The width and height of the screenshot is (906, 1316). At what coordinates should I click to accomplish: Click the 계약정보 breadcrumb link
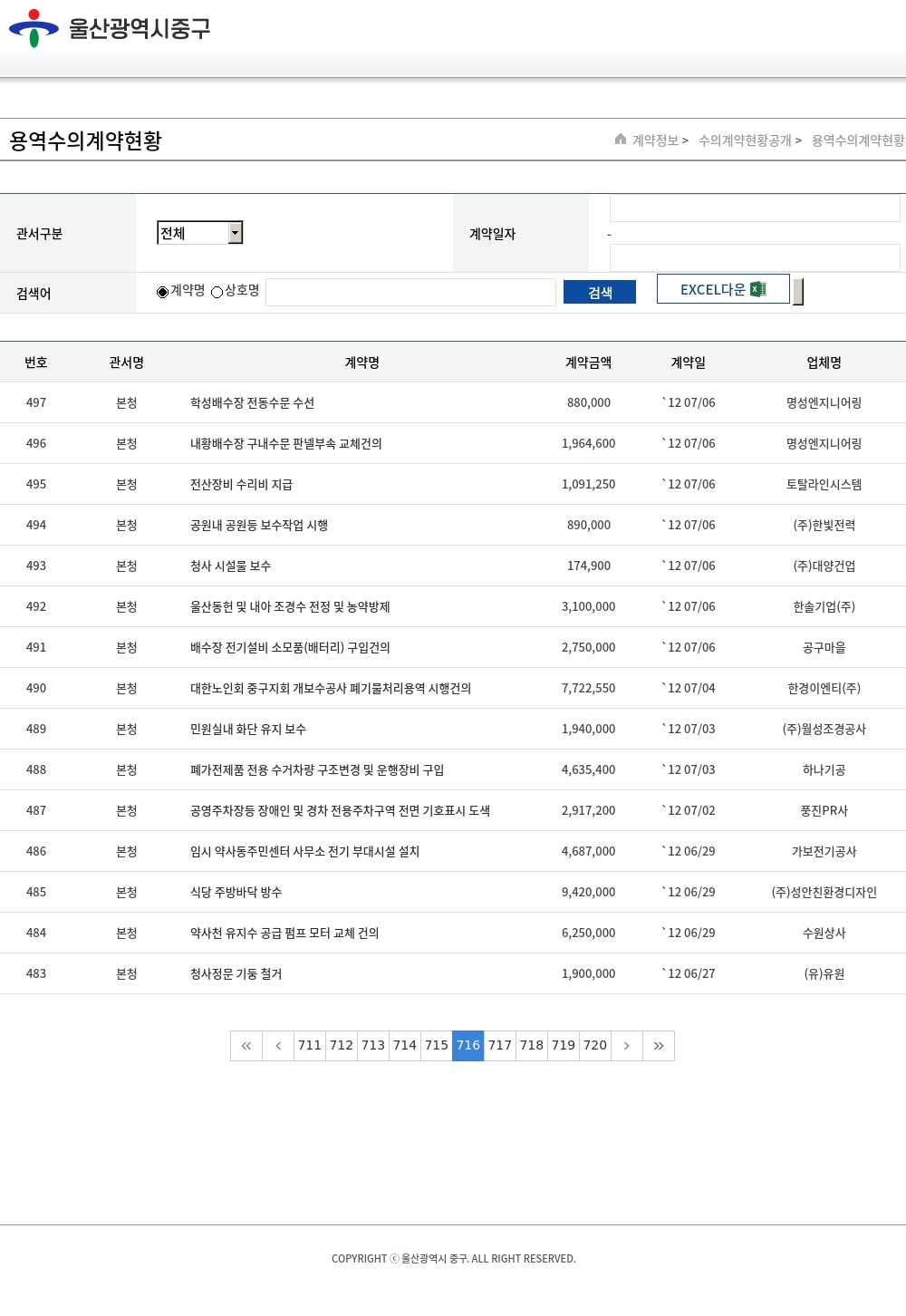click(x=655, y=140)
